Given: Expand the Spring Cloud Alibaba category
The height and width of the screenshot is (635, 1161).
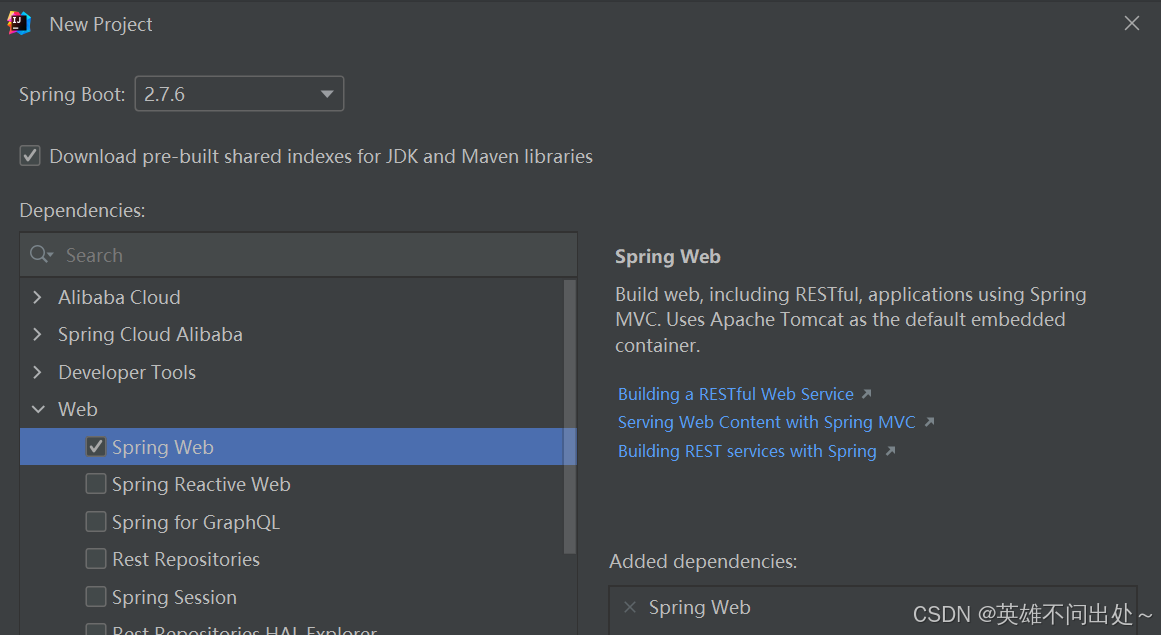Looking at the screenshot, I should pyautogui.click(x=38, y=335).
